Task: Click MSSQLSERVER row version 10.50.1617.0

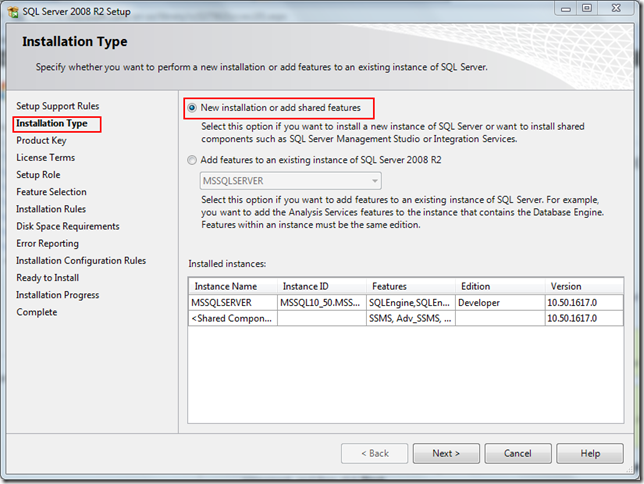Action: (x=584, y=302)
